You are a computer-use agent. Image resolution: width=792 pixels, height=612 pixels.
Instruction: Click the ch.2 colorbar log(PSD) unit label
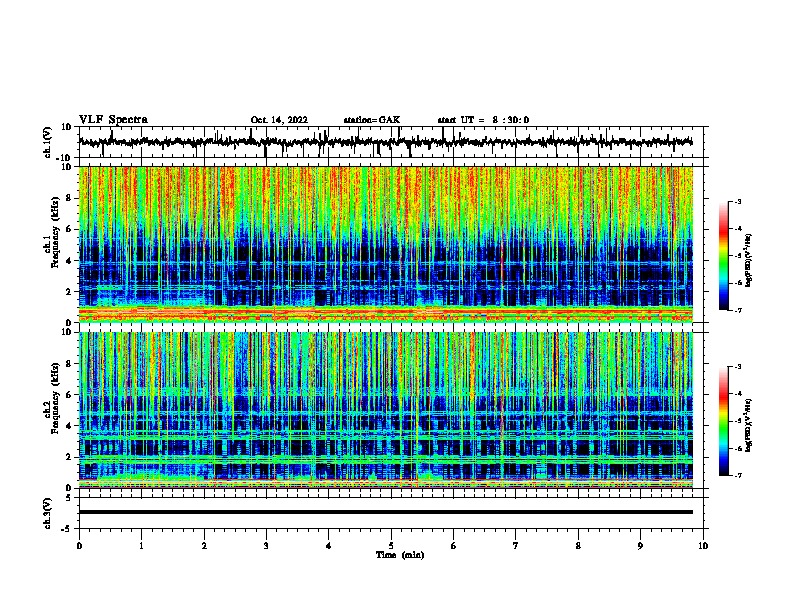(749, 425)
